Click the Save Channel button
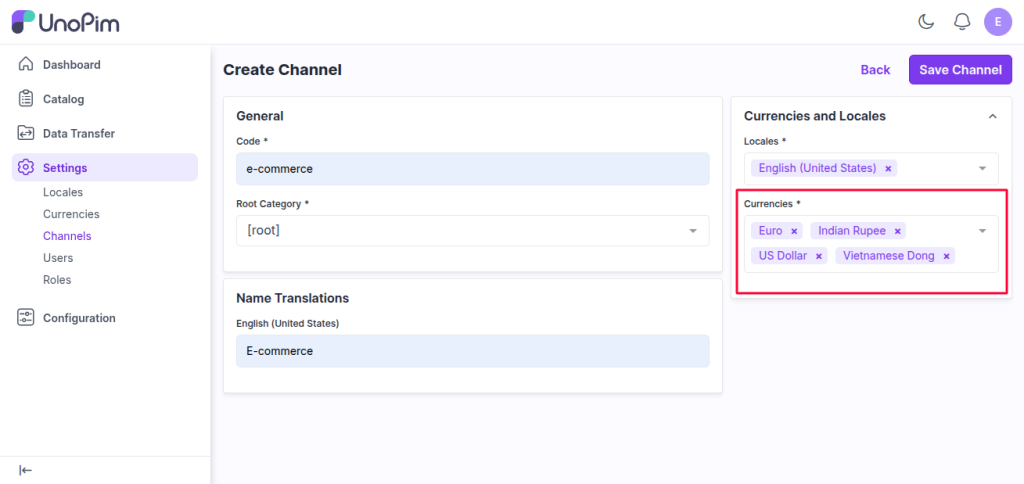 coord(960,70)
